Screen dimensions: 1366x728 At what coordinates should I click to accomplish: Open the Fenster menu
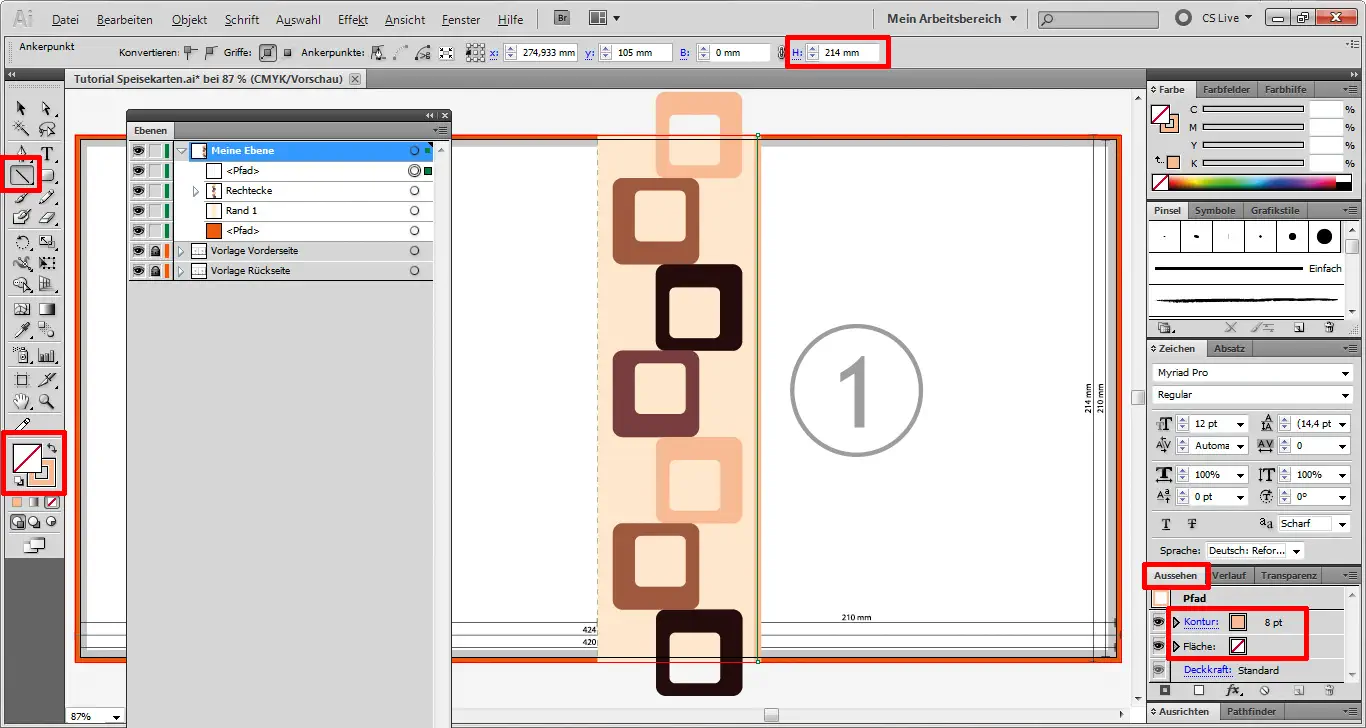[x=460, y=19]
